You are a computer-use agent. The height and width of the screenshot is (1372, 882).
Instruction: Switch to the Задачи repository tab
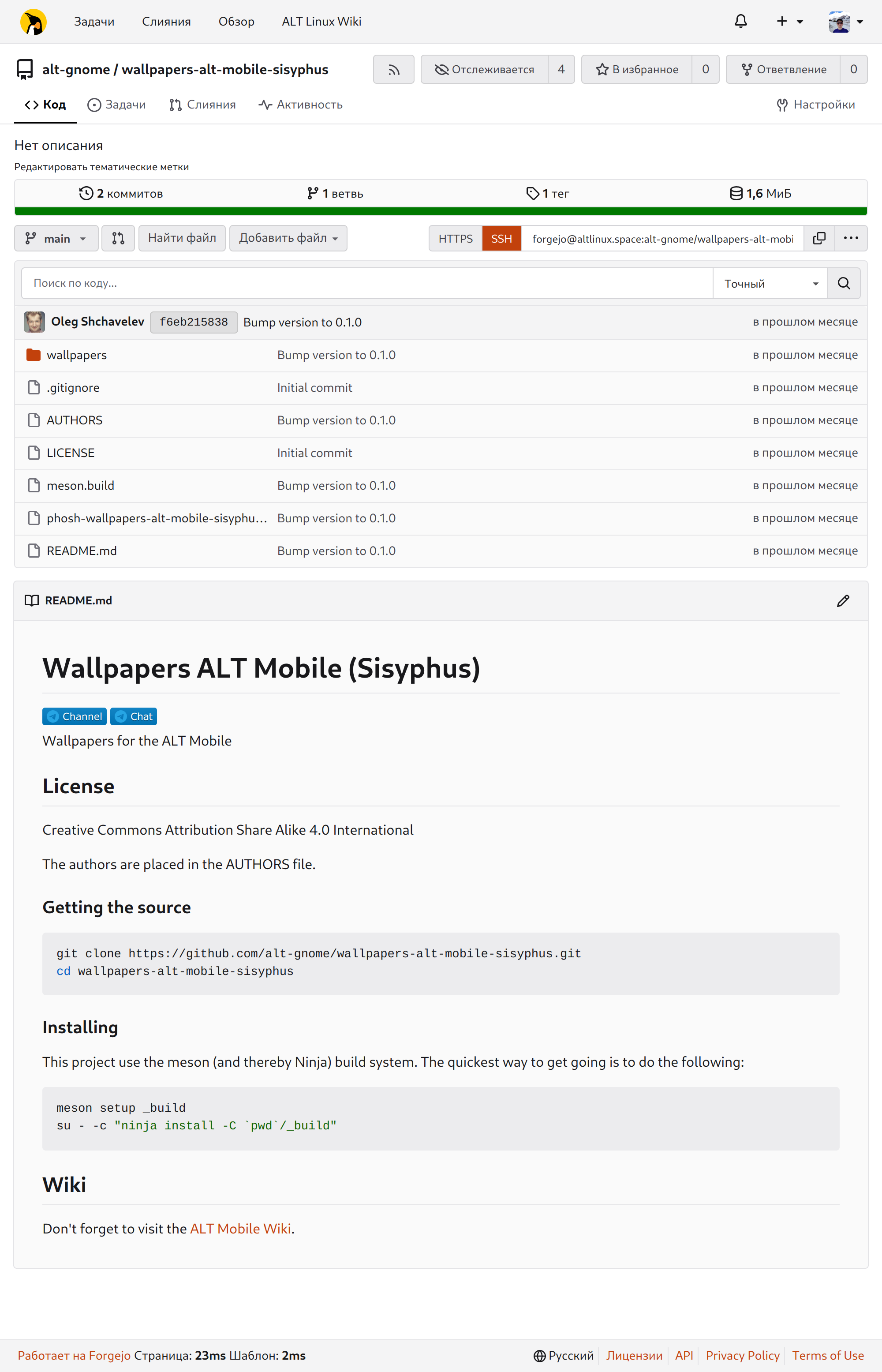point(116,105)
